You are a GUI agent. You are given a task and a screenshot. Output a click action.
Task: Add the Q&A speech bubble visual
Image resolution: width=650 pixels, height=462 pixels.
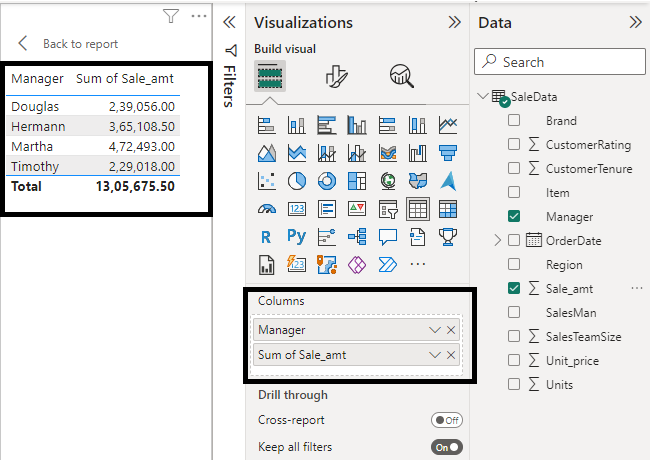tap(388, 237)
